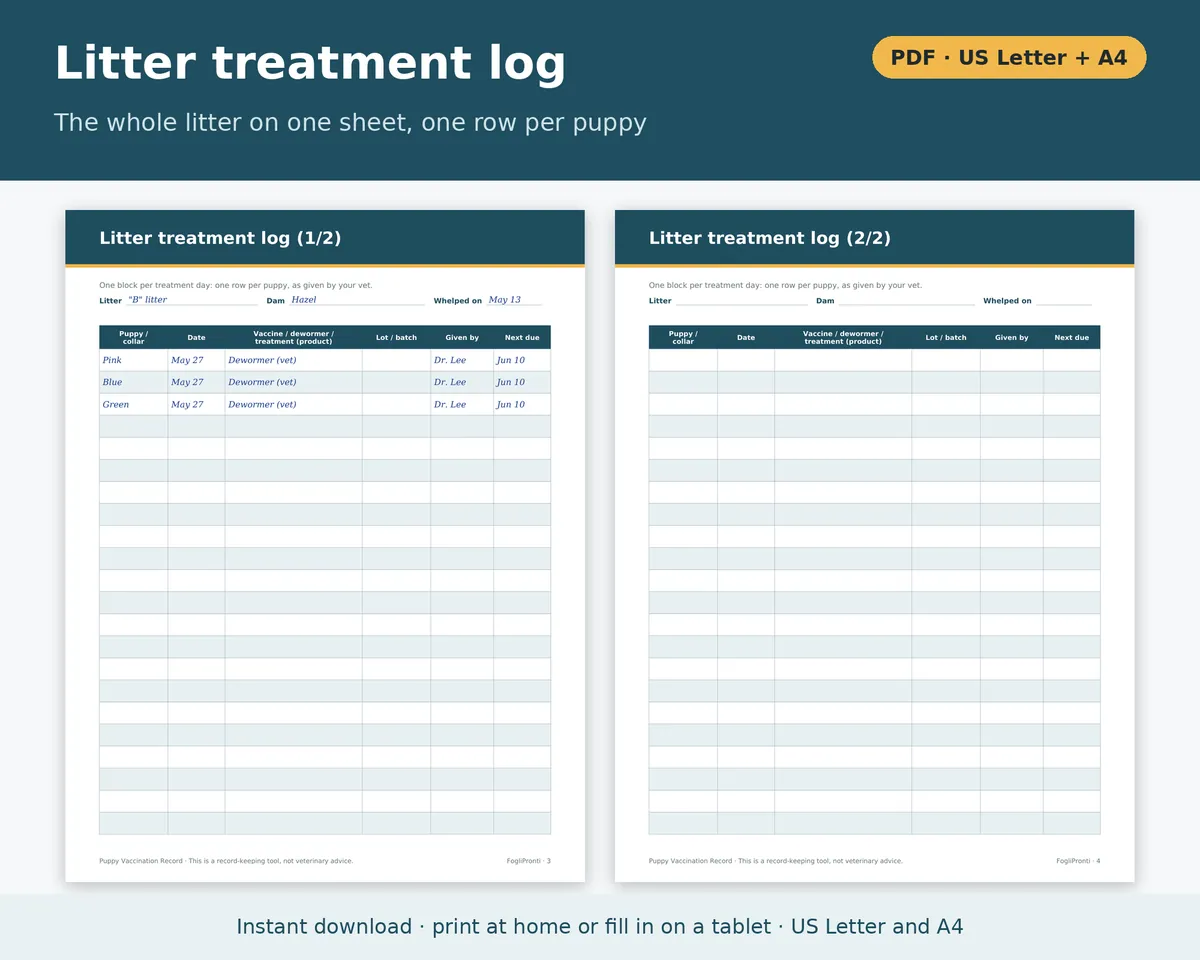Click the Whelped on field showing May 13
Viewport: 1200px width, 960px height.
coord(514,300)
